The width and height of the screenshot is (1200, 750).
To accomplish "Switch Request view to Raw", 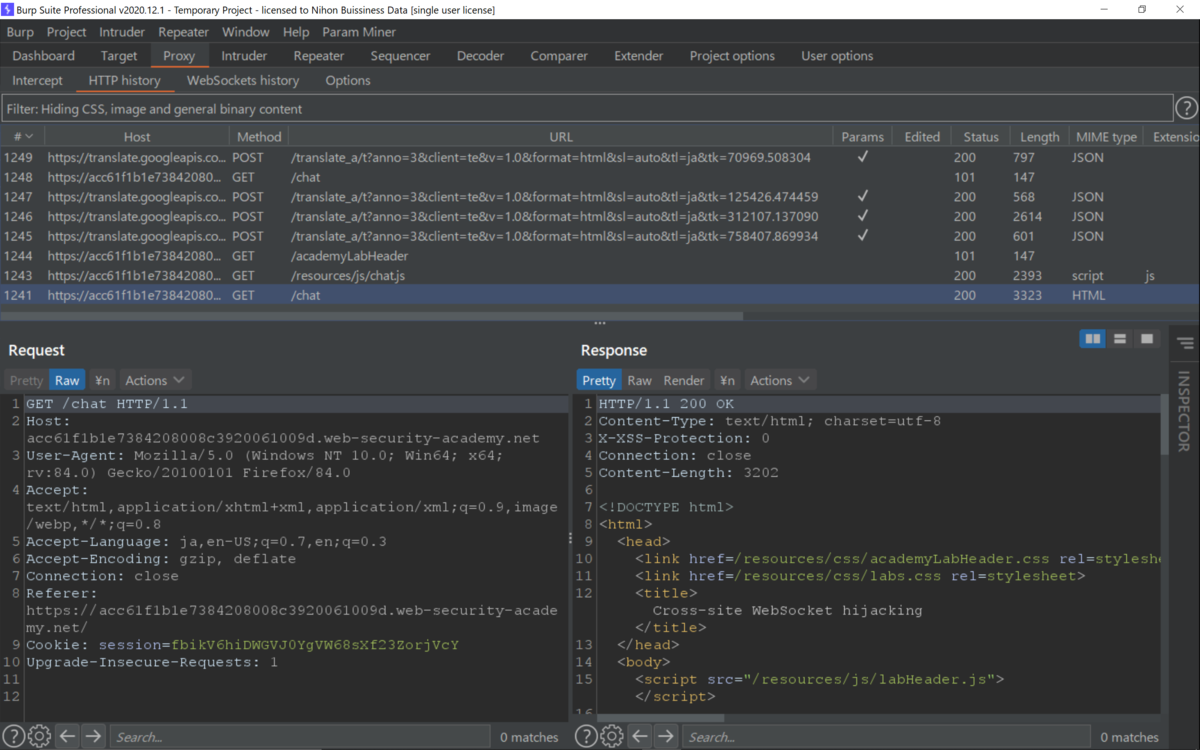I will coord(67,380).
